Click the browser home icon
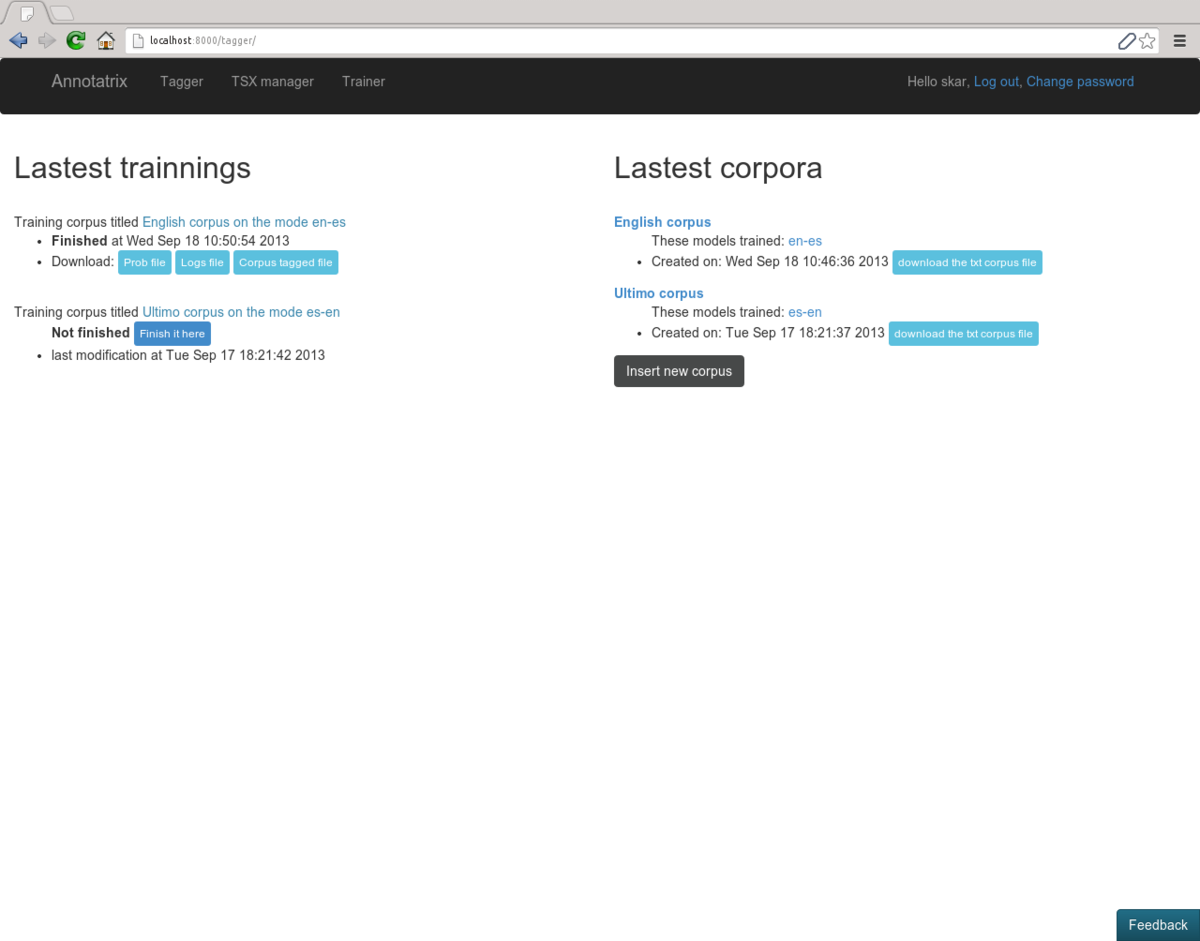This screenshot has height=941, width=1200. pos(105,40)
